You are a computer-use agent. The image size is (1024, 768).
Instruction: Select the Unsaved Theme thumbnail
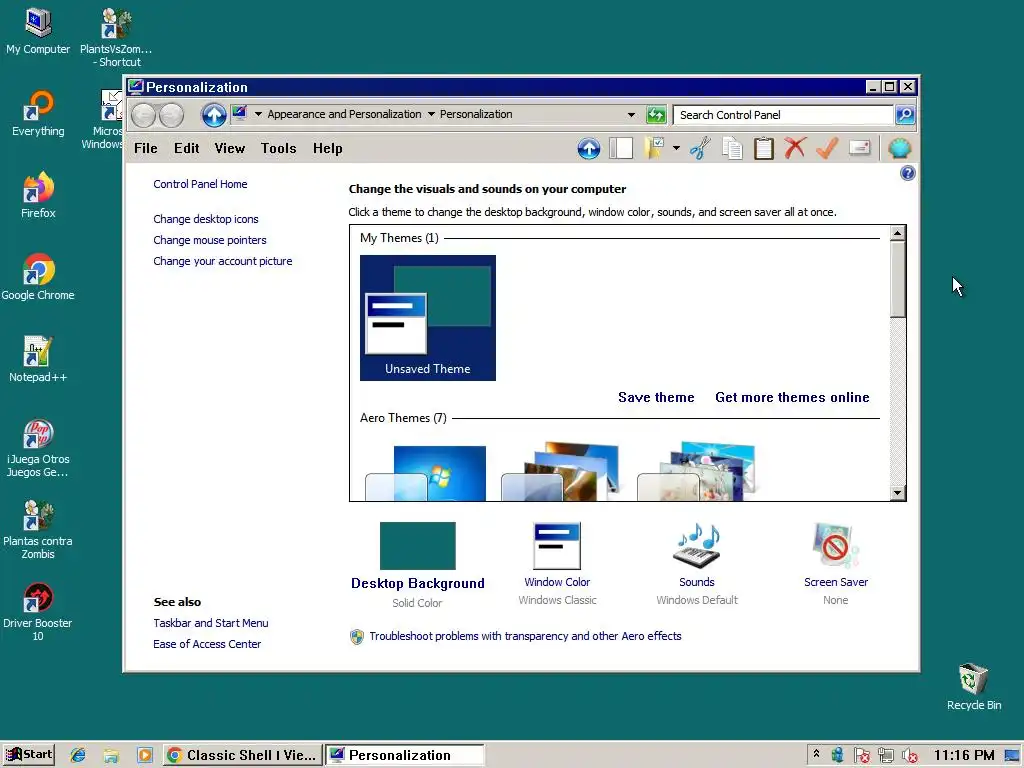pyautogui.click(x=428, y=318)
